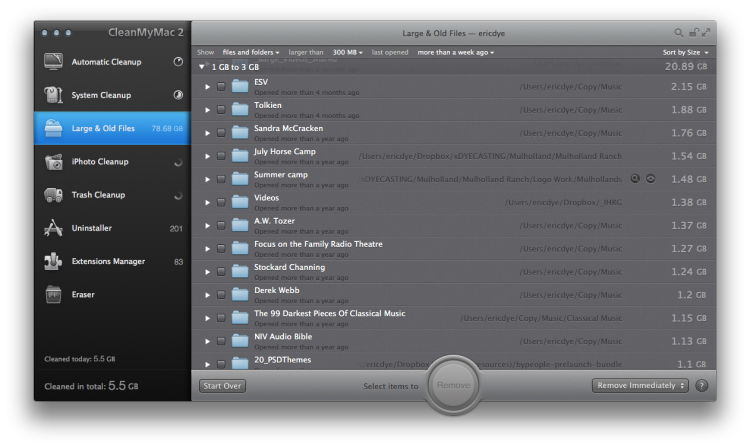Click Cleaned in total 5.5 GB text
750x448 pixels.
[x=91, y=386]
